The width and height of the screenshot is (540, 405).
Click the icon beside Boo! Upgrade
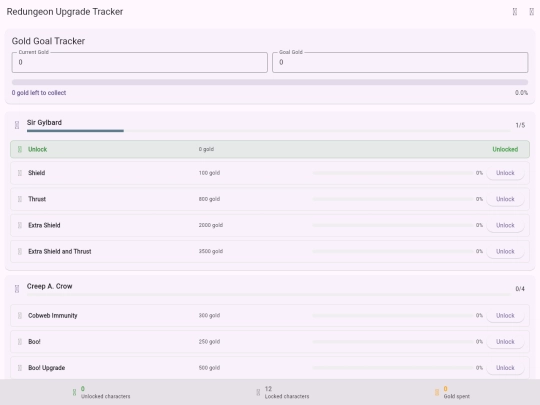20,368
